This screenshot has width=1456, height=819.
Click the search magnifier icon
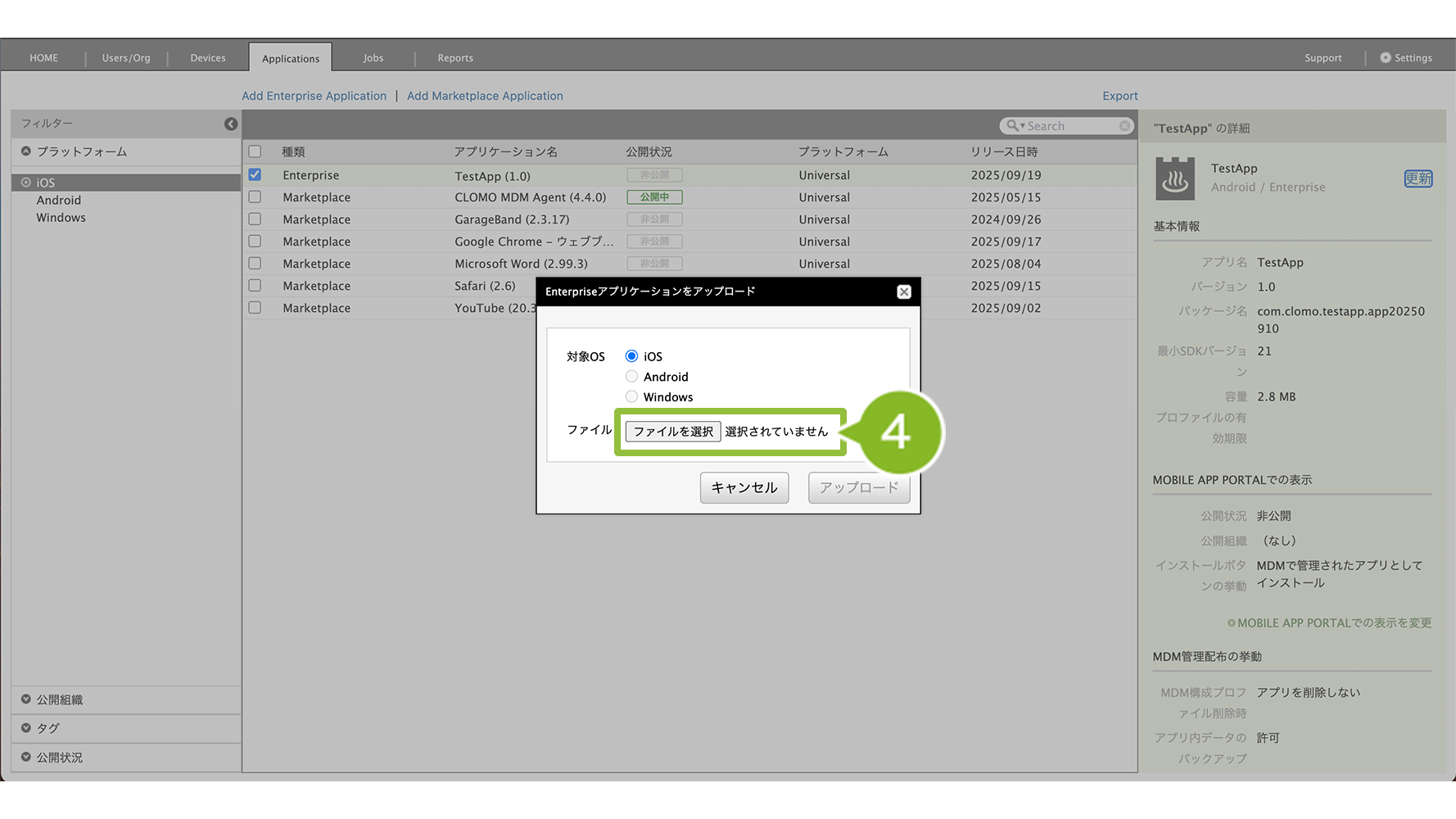(x=1013, y=125)
